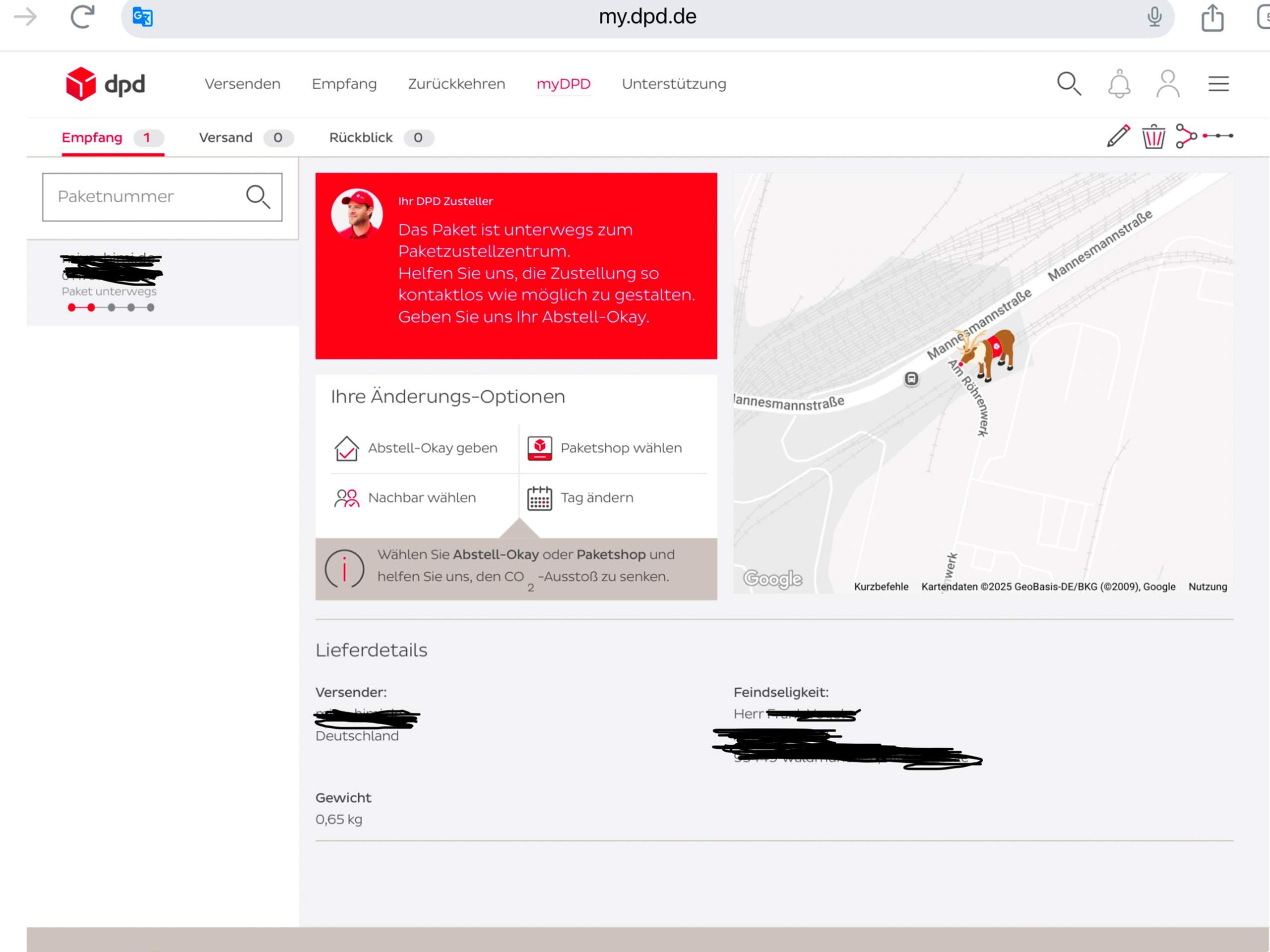1270x952 pixels.
Task: Click the browser translate page icon
Action: coord(142,17)
